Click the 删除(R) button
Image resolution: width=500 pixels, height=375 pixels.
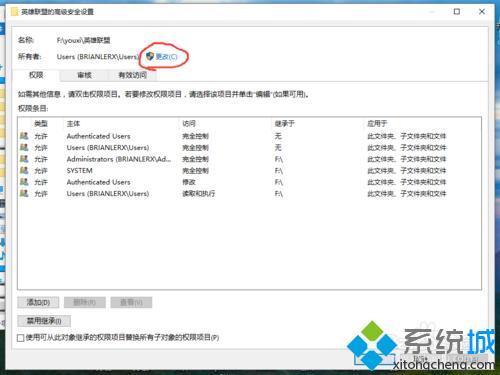(85, 302)
